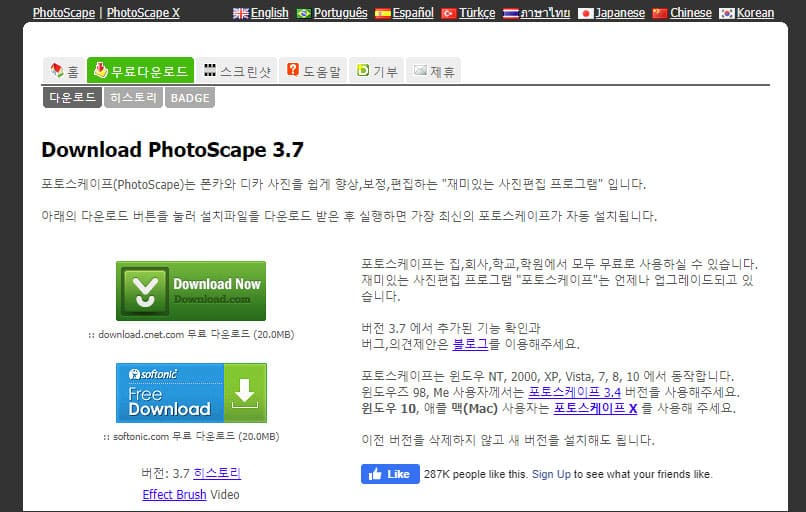Click the Download PhotoScape 3.7 heading
806x512 pixels.
[x=173, y=150]
